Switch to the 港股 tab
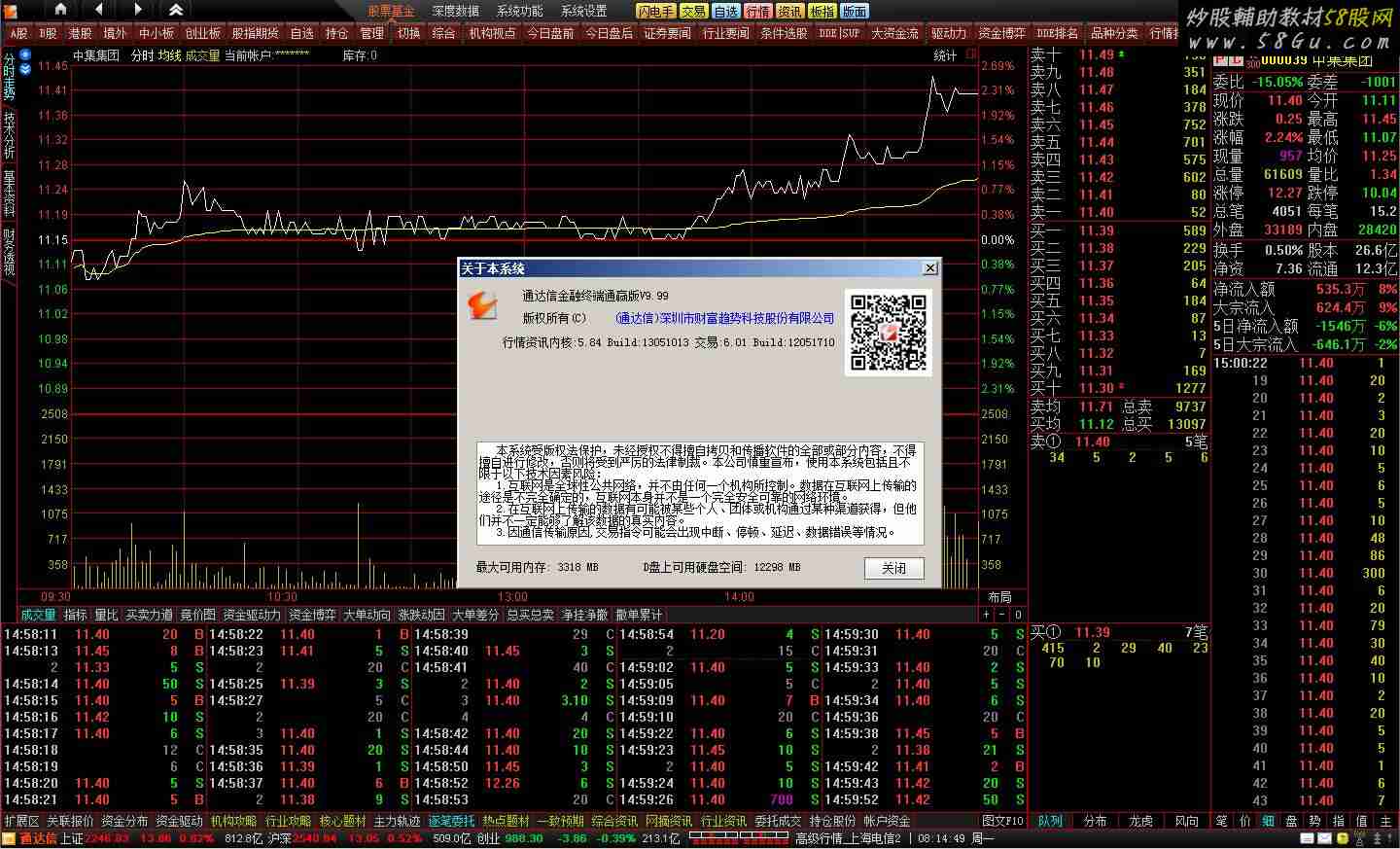The height and width of the screenshot is (849, 1400). click(x=80, y=33)
